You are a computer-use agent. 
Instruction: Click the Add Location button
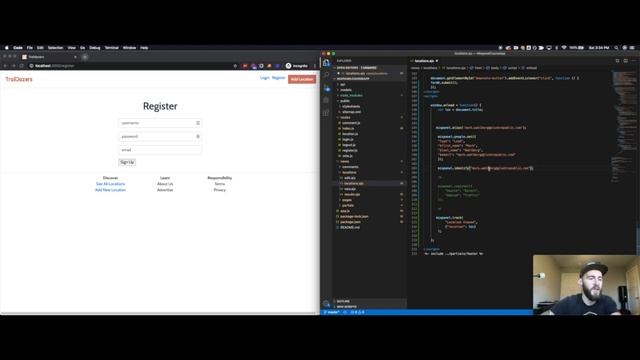point(302,79)
